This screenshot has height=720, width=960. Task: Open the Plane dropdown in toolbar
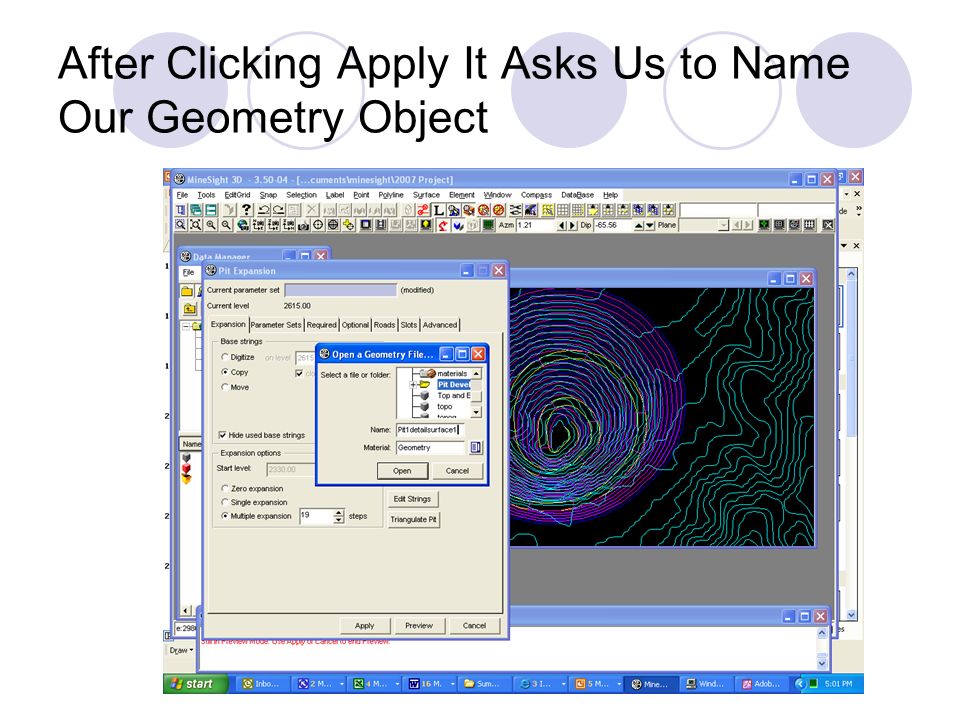724,225
